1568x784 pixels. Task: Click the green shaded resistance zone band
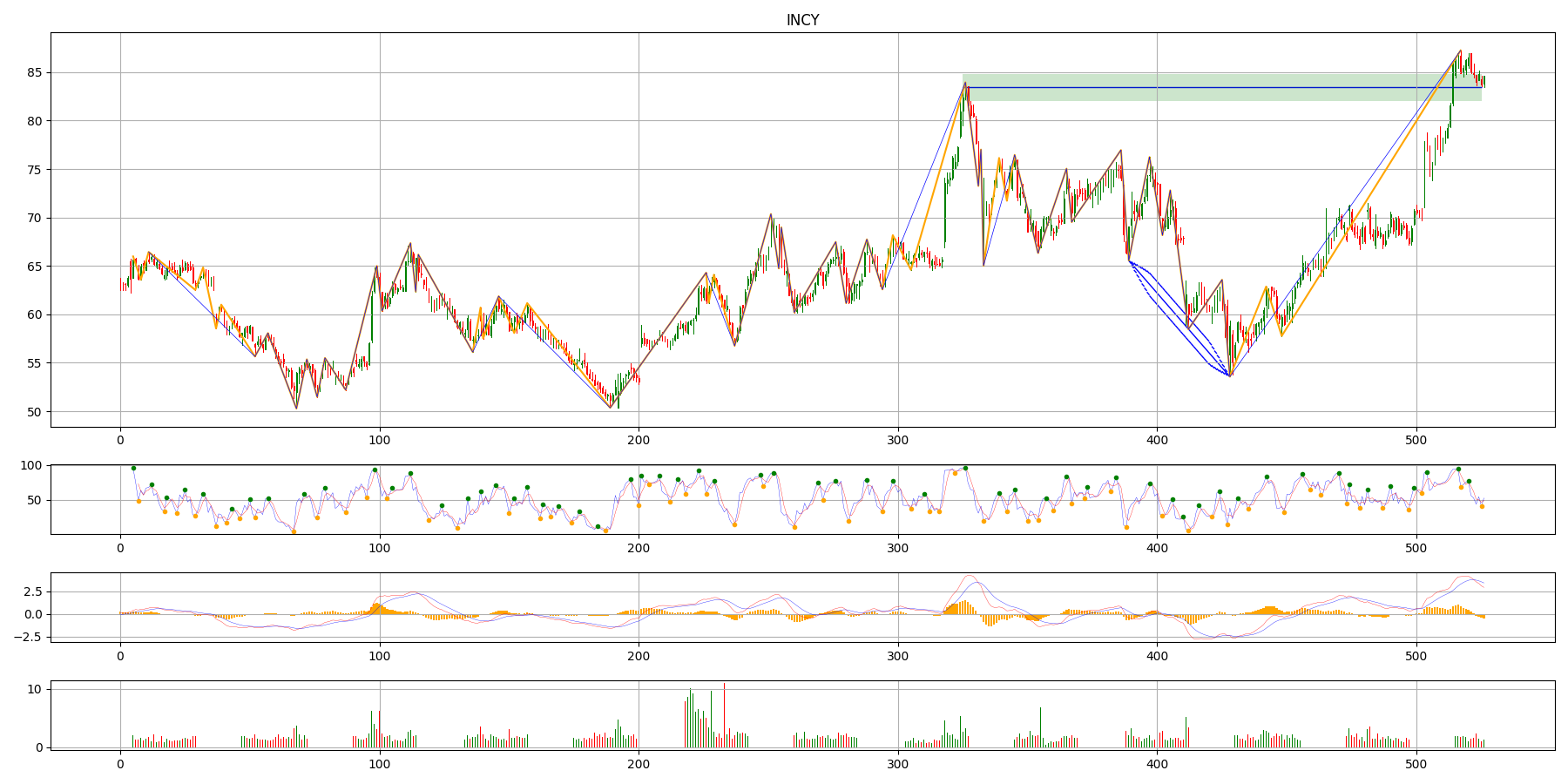point(1222,87)
